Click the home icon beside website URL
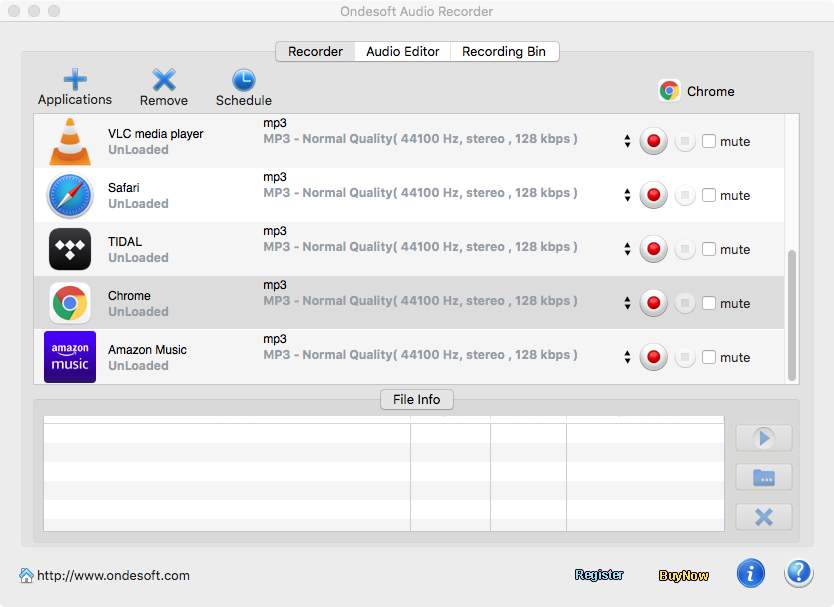 click(26, 575)
